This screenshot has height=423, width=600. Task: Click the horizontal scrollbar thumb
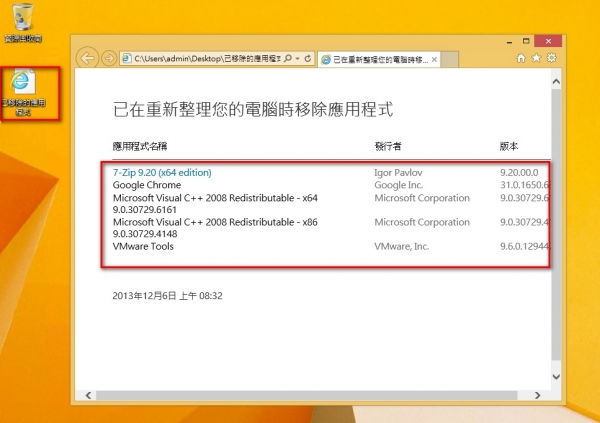point(307,395)
